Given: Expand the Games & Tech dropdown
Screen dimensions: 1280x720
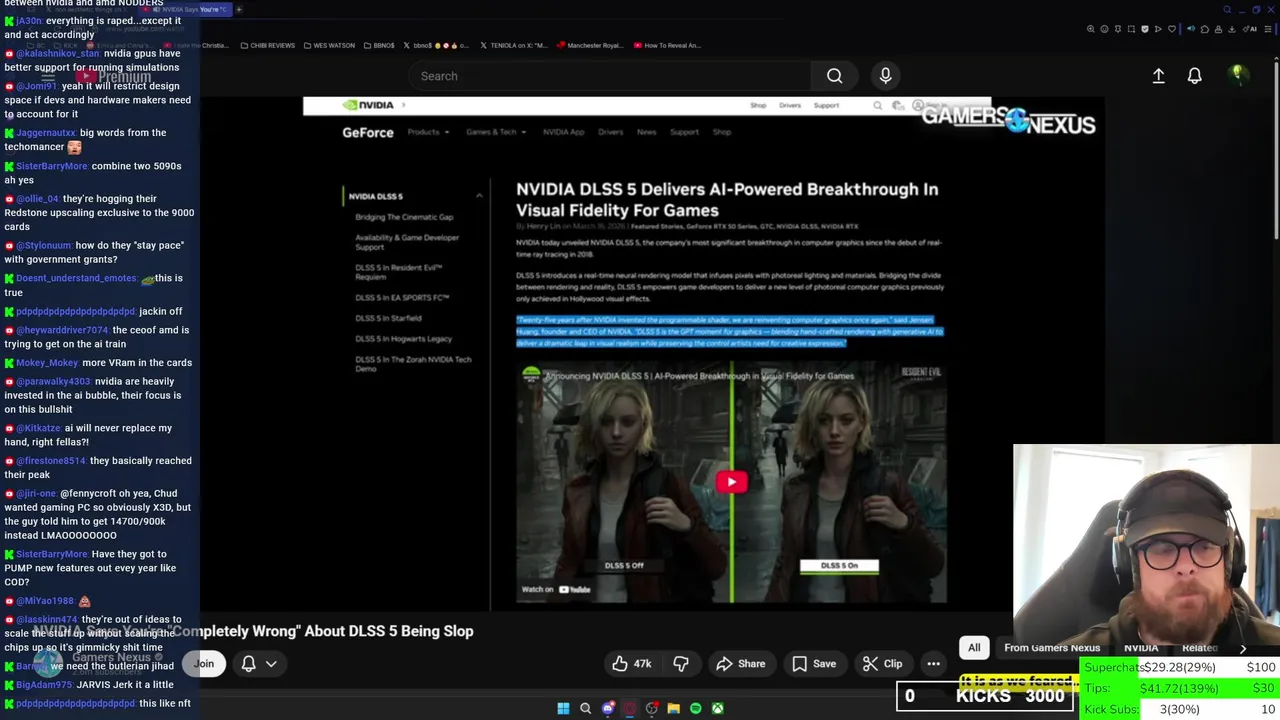Looking at the screenshot, I should 496,132.
